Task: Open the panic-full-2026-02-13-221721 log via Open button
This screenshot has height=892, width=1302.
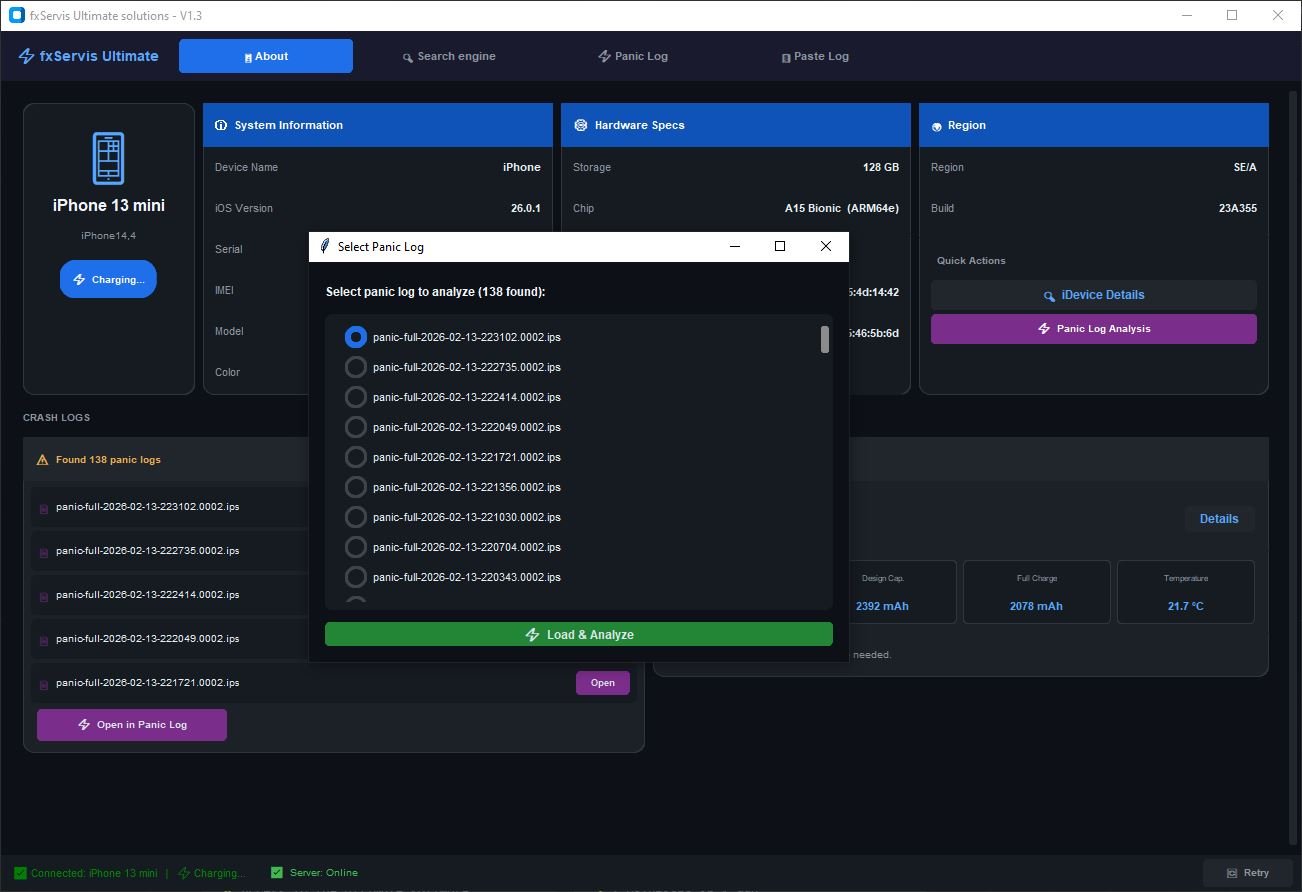Action: pos(603,683)
